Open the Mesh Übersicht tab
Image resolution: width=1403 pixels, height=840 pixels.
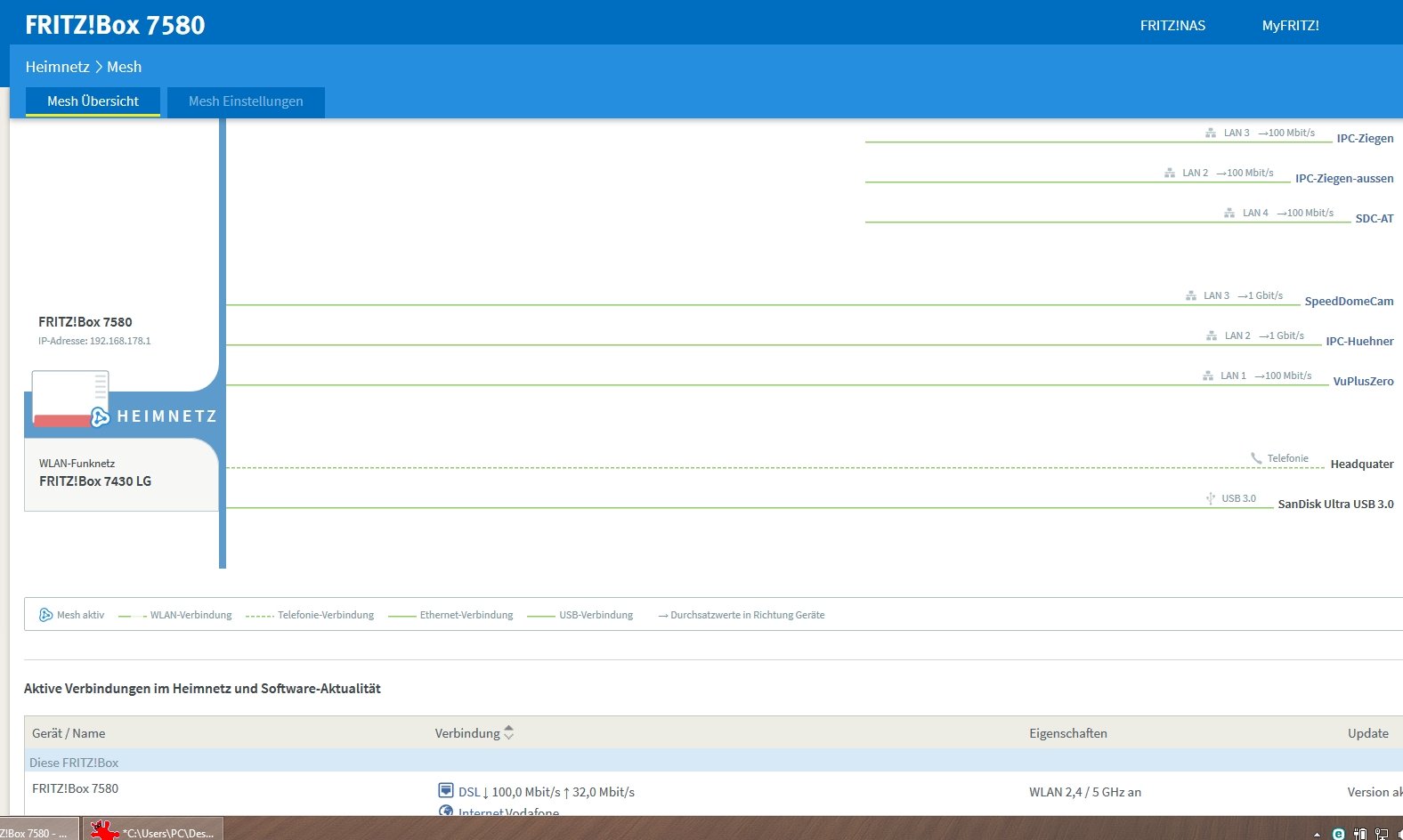coord(93,101)
